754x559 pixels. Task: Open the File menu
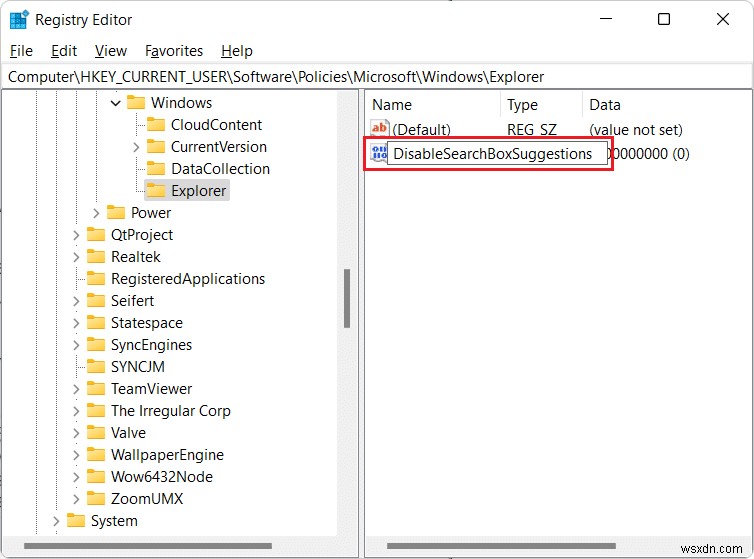[21, 51]
